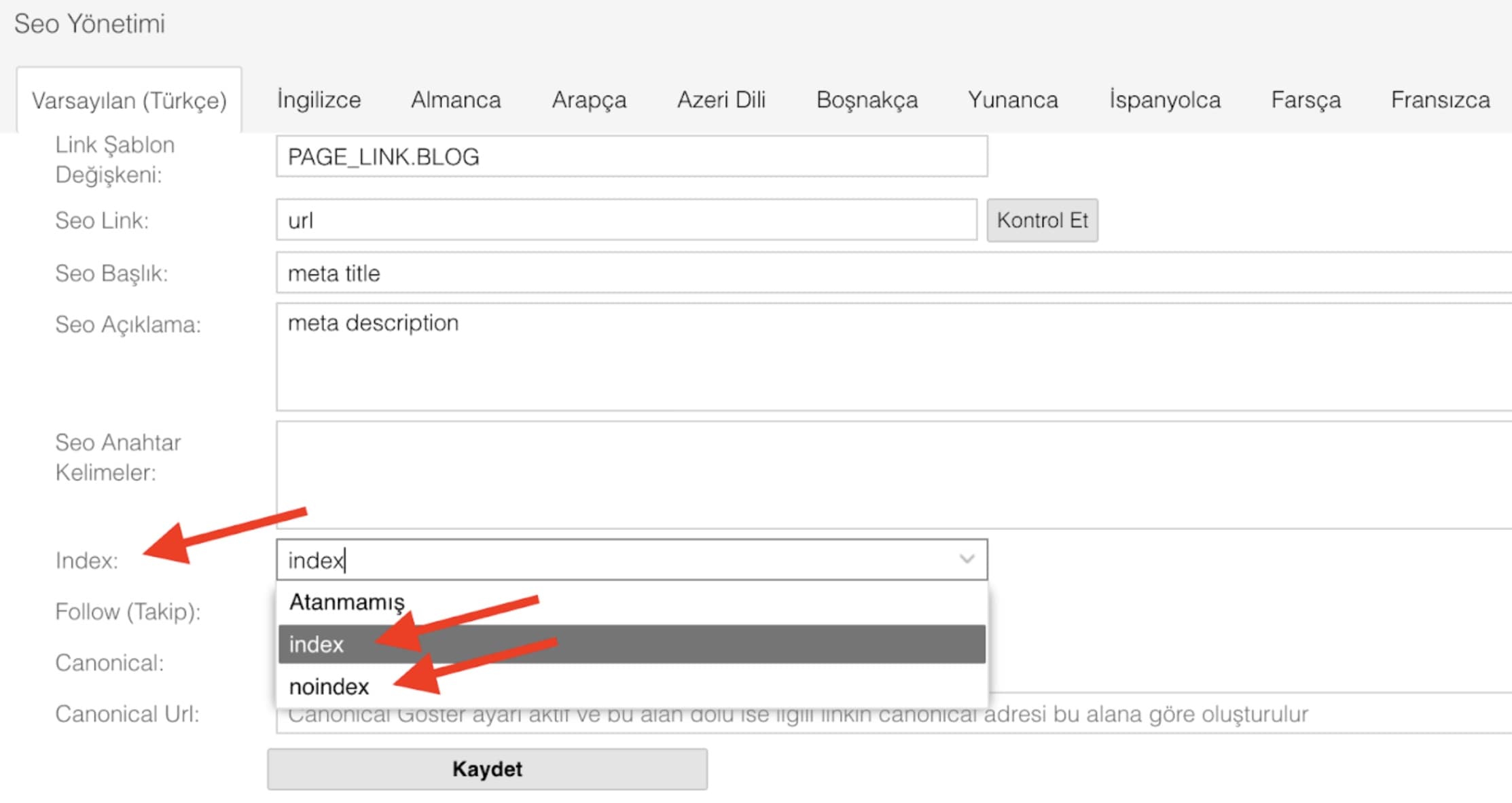Image resolution: width=1512 pixels, height=803 pixels.
Task: Switch to the Azeri Dili tab
Action: (x=721, y=99)
